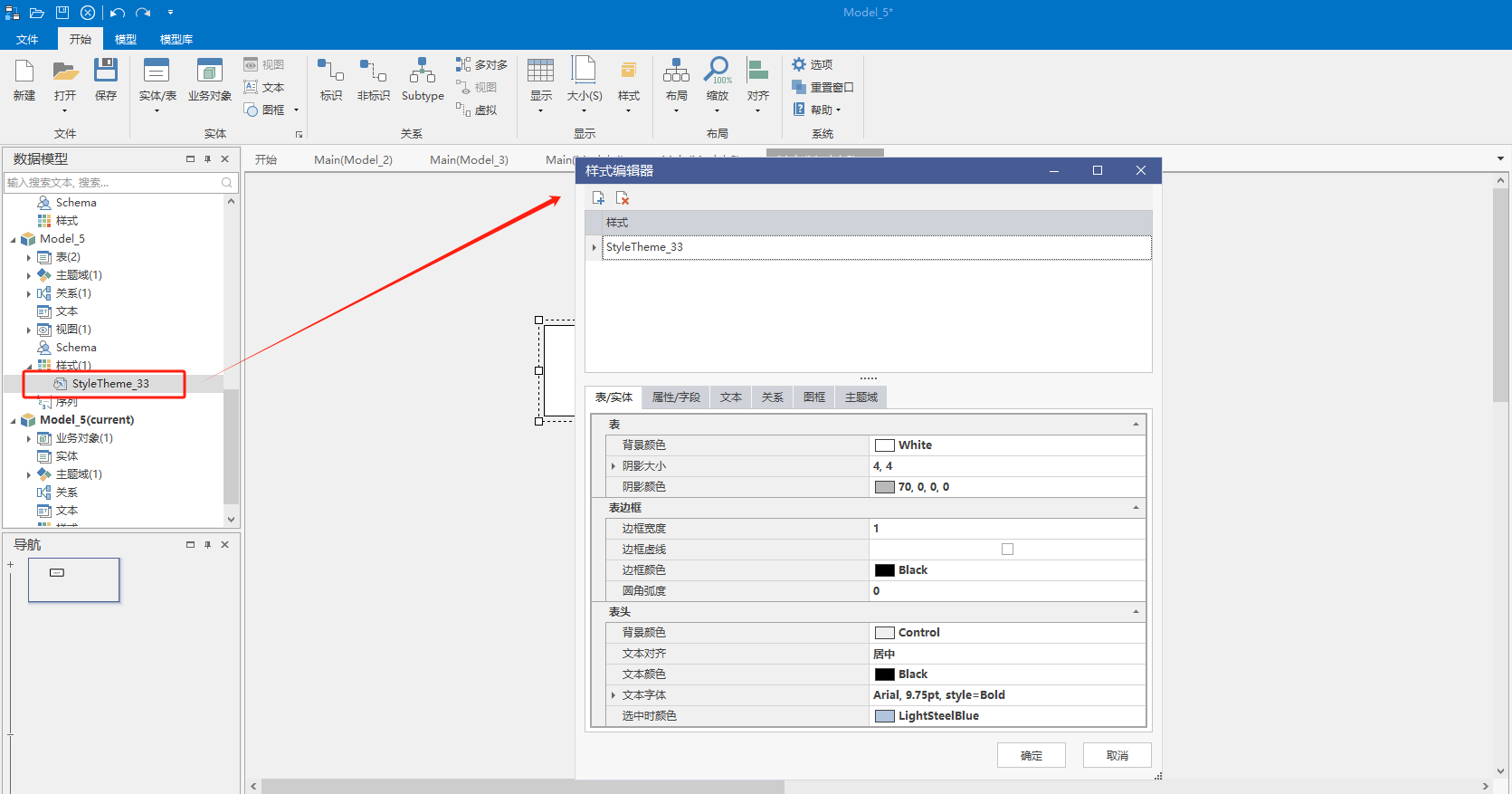1512x794 pixels.
Task: Switch to the 属性/字段 tab
Action: click(x=676, y=397)
